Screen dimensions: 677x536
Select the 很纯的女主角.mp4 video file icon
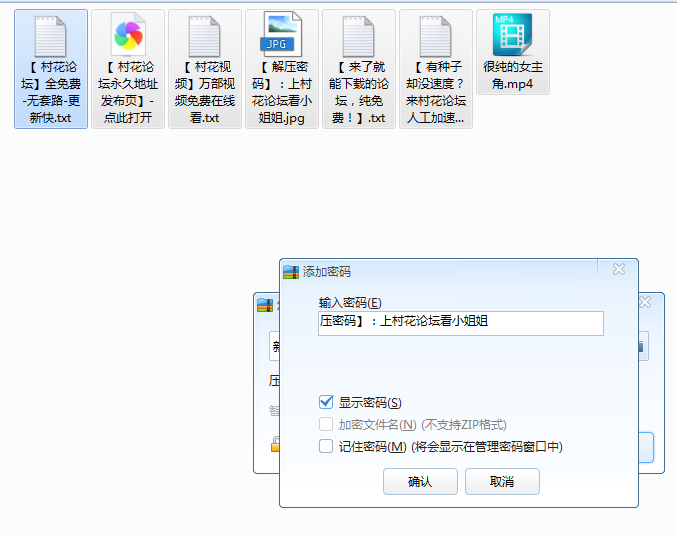coord(512,36)
